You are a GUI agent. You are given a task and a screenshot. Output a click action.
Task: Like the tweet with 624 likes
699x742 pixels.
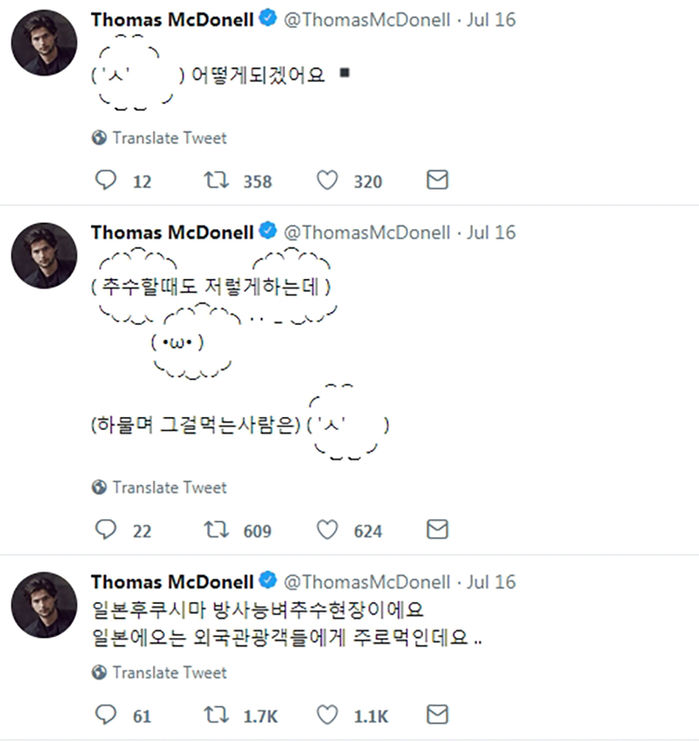tap(326, 530)
